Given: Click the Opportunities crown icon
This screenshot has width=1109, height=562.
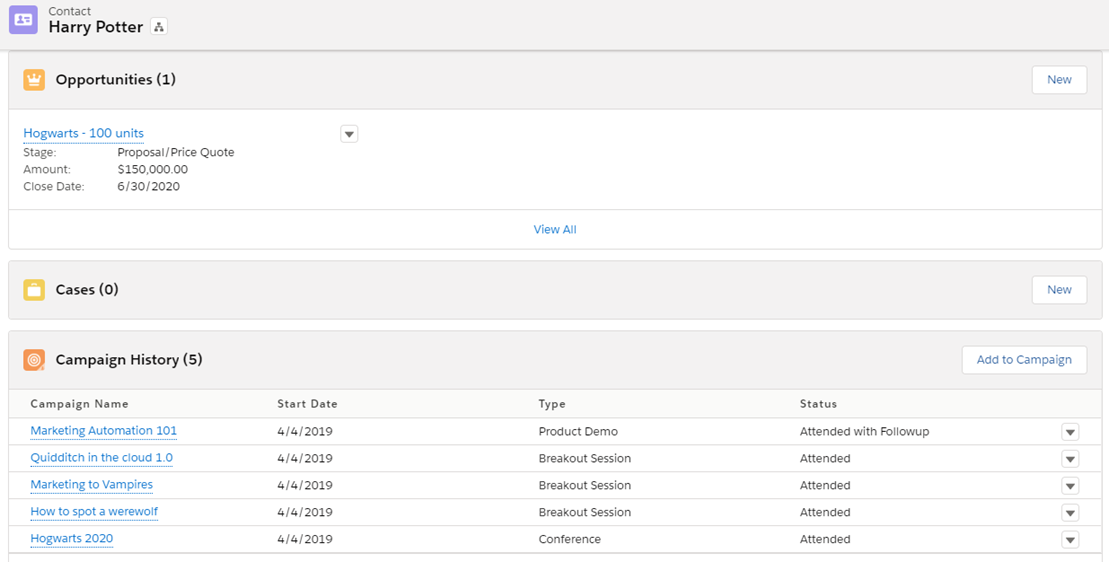Looking at the screenshot, I should pyautogui.click(x=34, y=80).
